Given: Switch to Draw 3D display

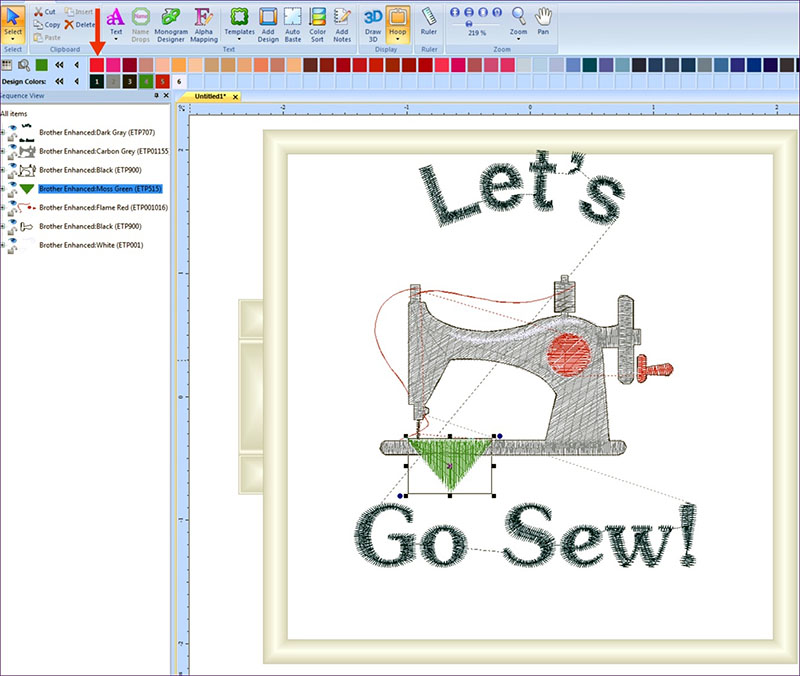Looking at the screenshot, I should click(x=372, y=22).
